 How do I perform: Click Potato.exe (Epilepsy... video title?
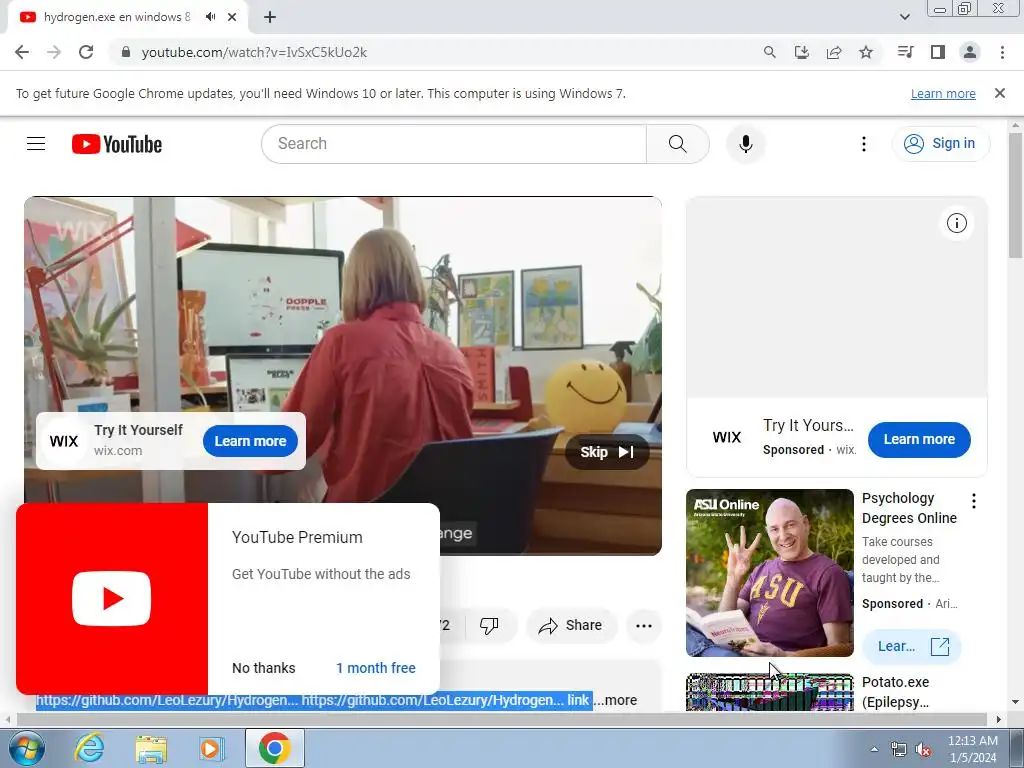coord(895,692)
